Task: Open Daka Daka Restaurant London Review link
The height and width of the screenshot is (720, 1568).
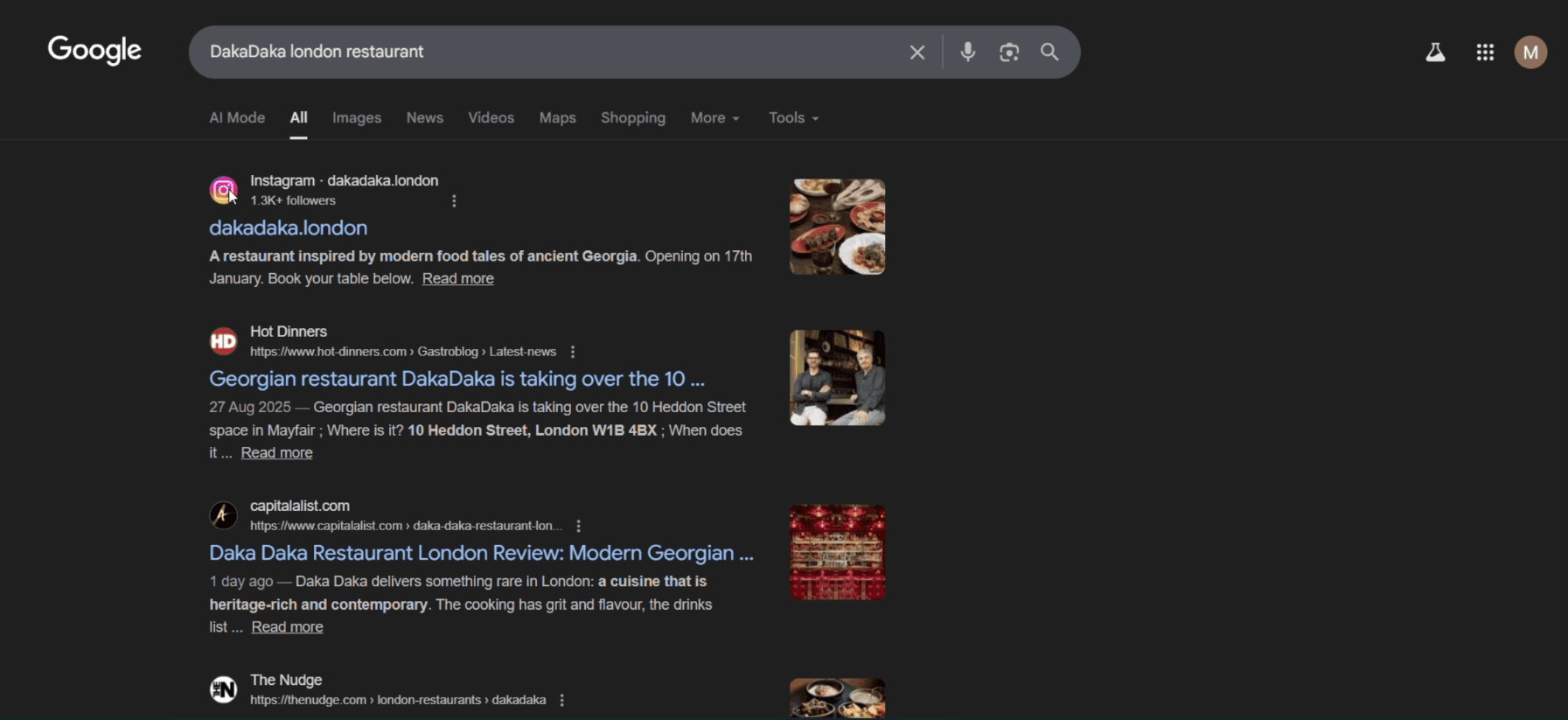Action: coord(480,553)
